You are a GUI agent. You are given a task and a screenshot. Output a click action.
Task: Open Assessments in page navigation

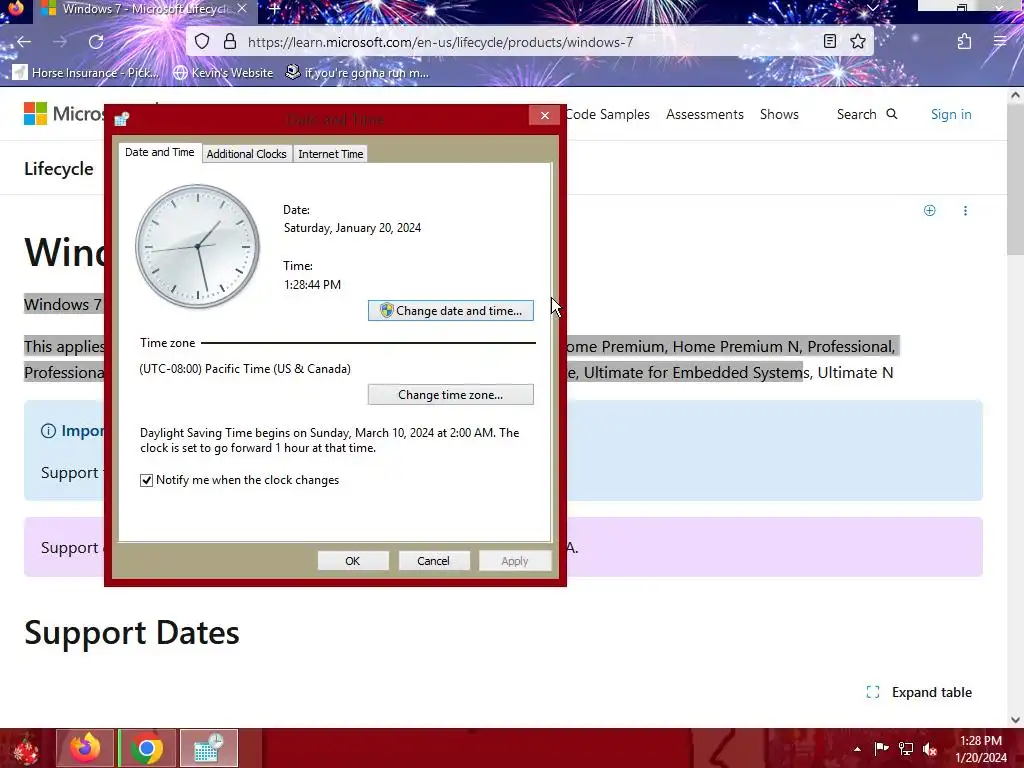(705, 114)
